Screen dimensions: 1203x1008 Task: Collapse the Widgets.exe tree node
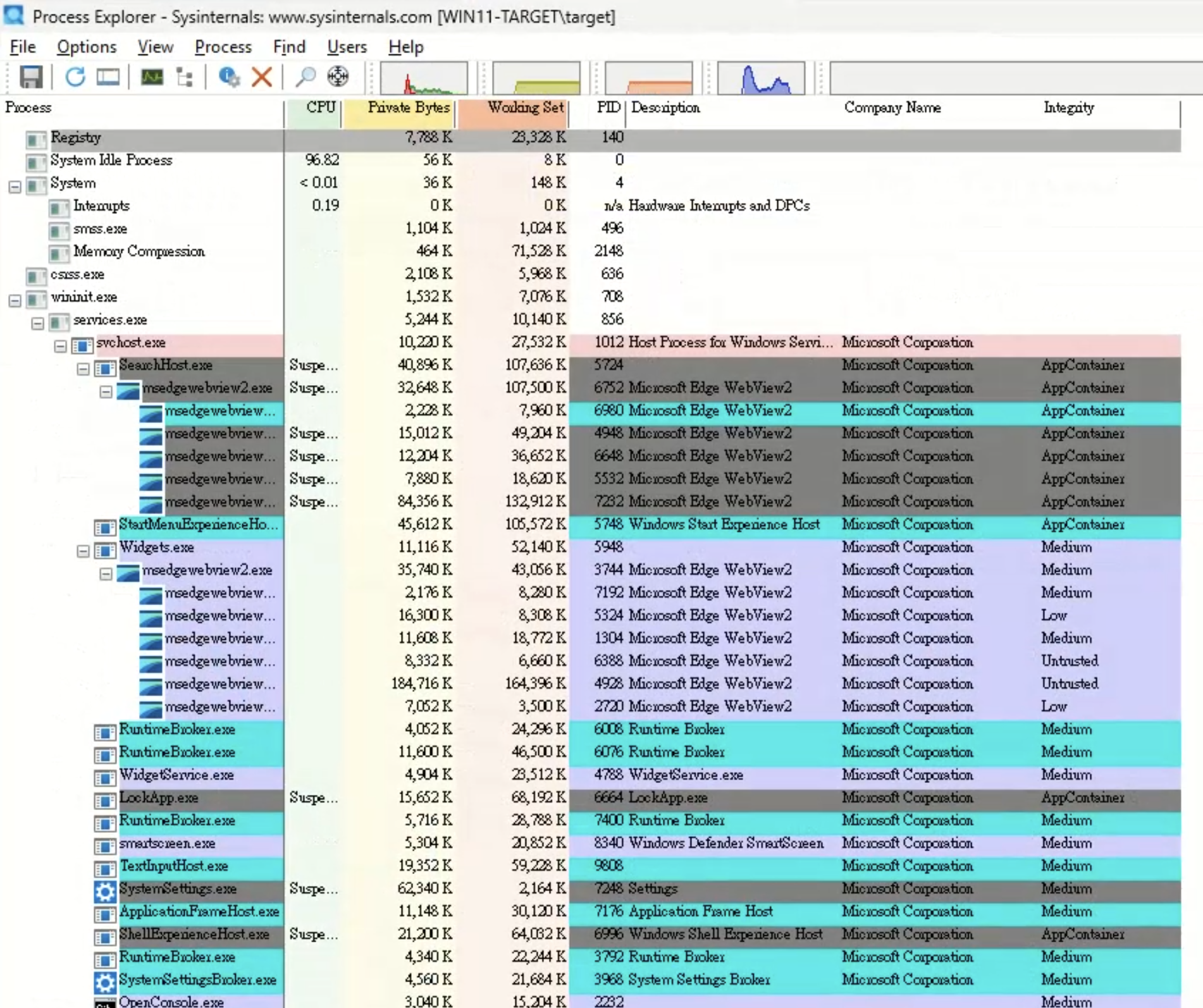coord(83,551)
